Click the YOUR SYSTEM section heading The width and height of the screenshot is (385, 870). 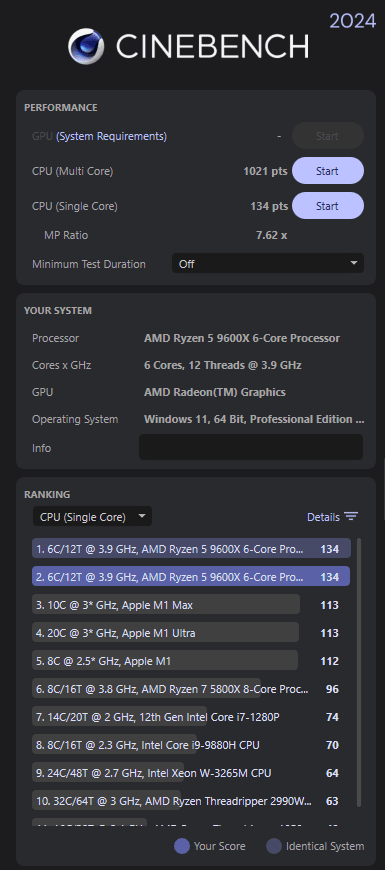(x=58, y=311)
